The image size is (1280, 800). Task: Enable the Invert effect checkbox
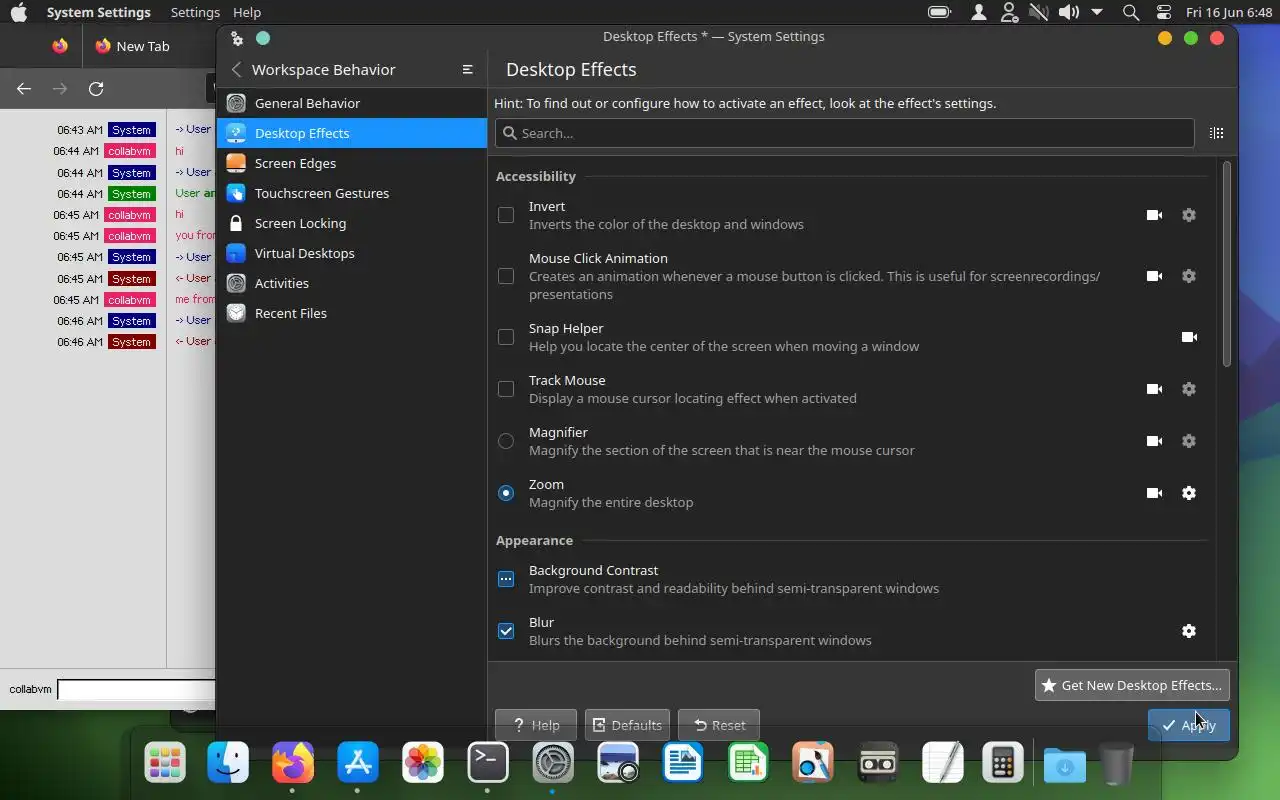506,215
